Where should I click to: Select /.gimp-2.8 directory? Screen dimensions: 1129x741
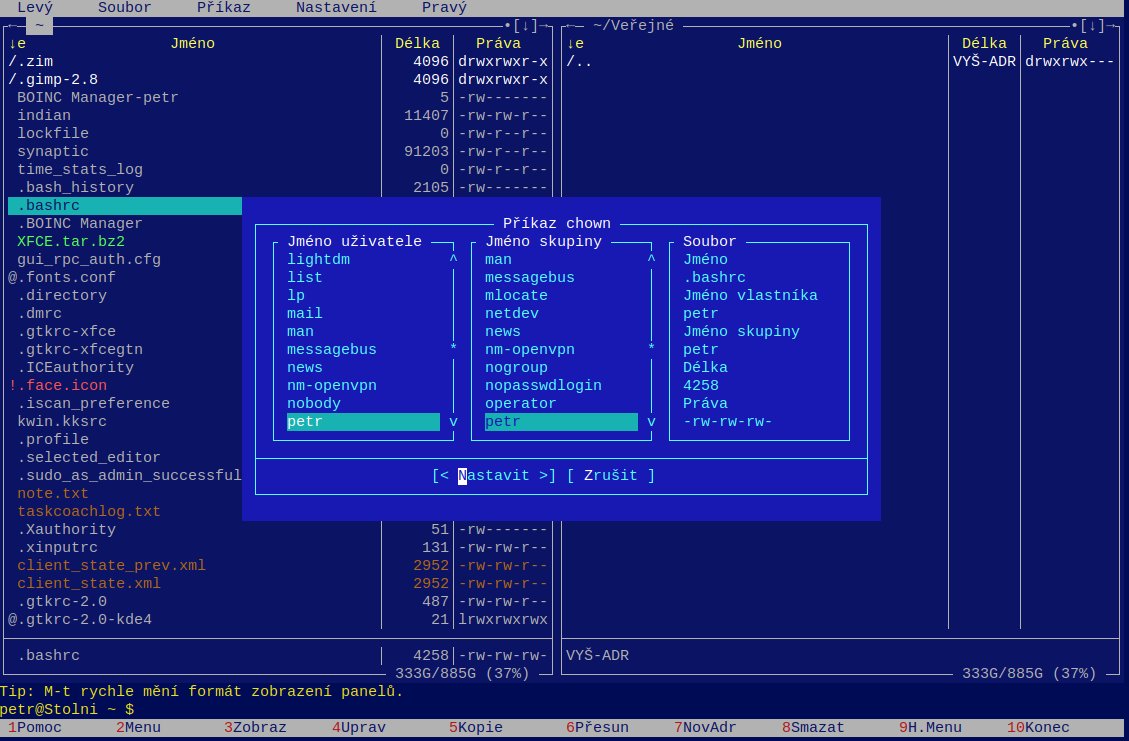53,79
